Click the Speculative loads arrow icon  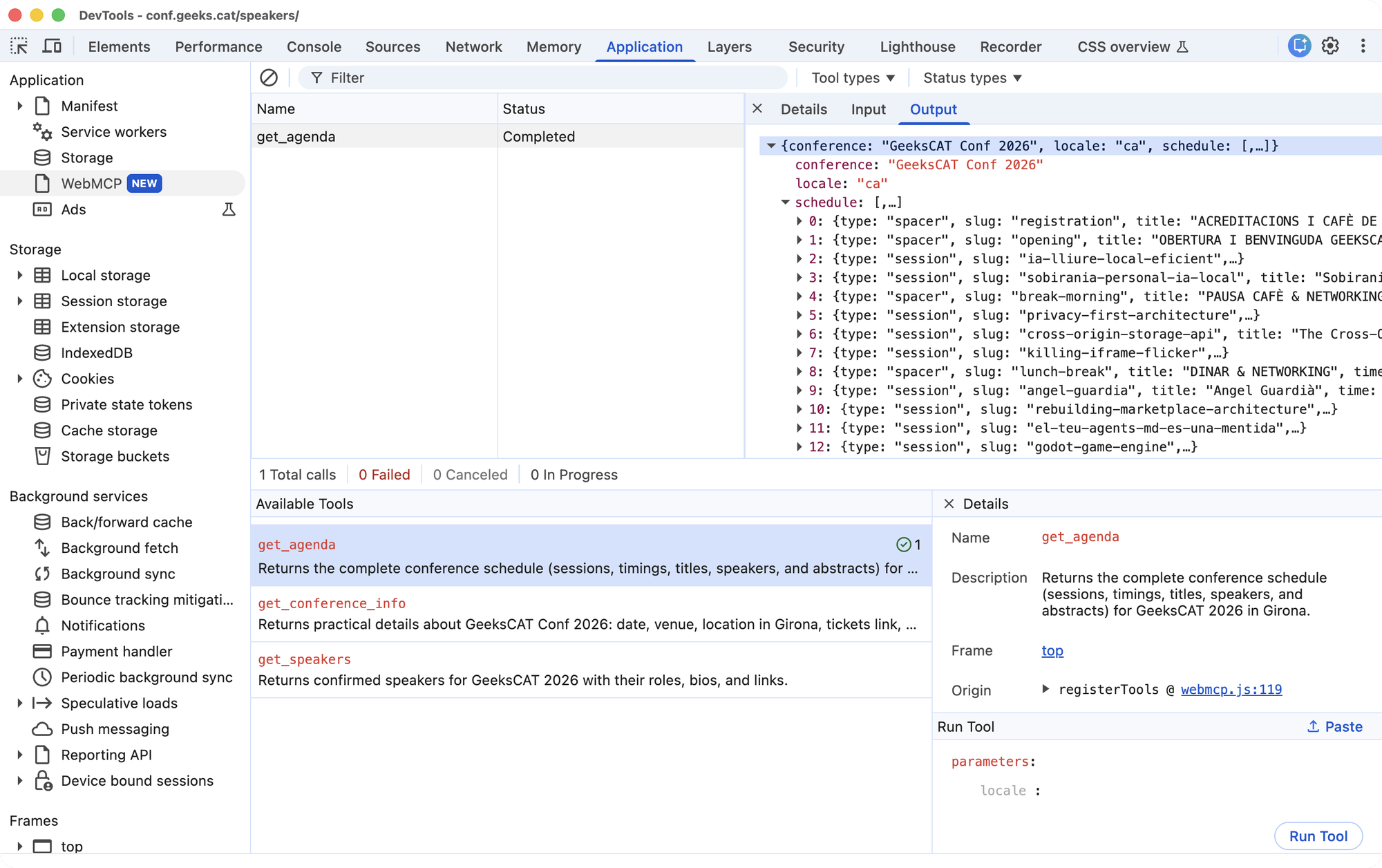(x=43, y=703)
